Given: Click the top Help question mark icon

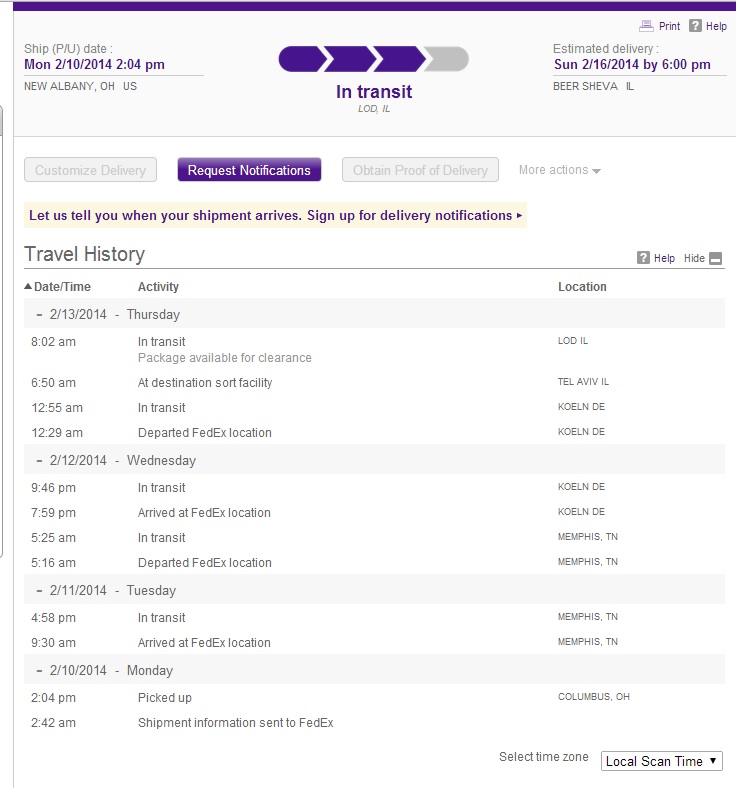Looking at the screenshot, I should [x=695, y=26].
